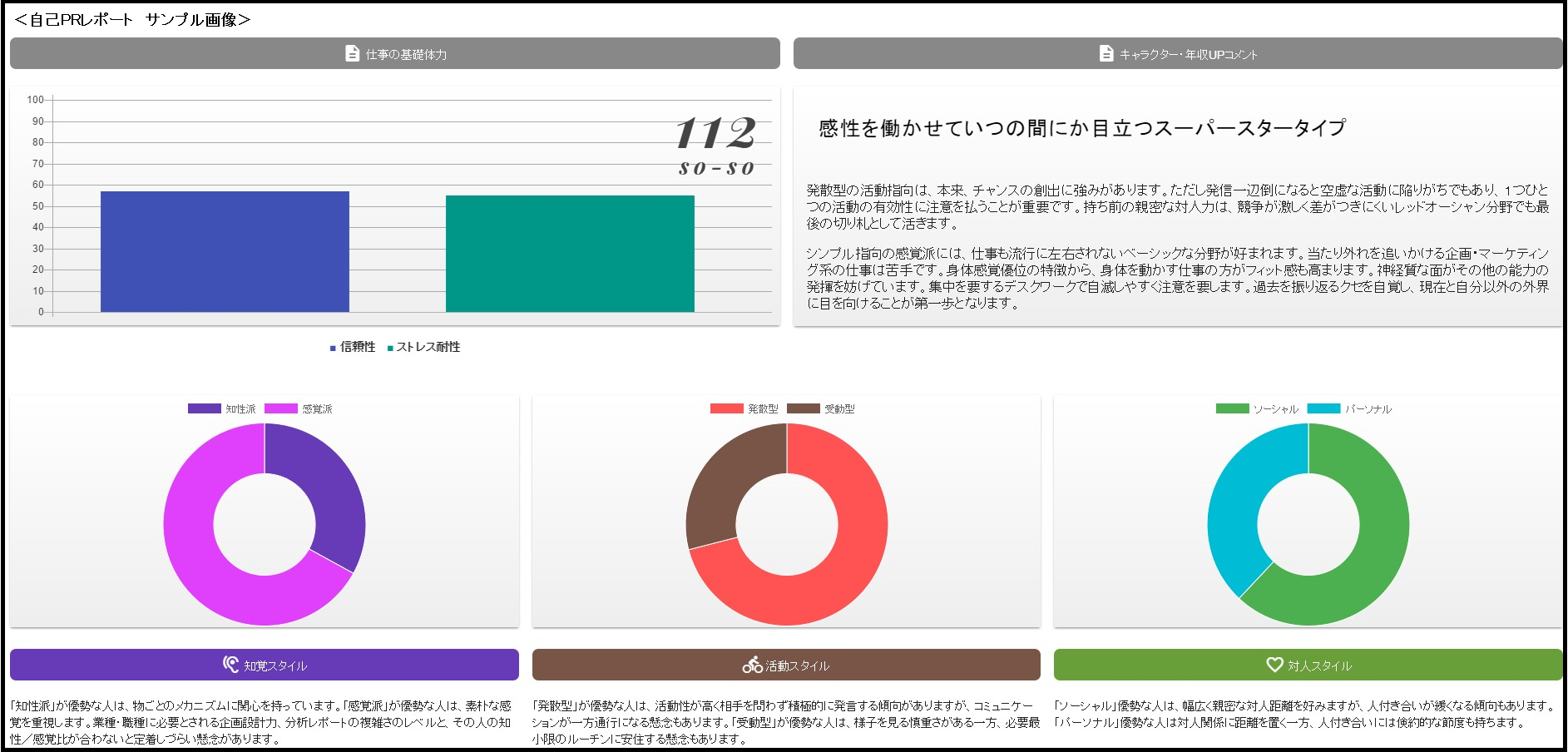The width and height of the screenshot is (1568, 752).
Task: Click paragraph starting 発散型の活動指向は
Action: [x=1178, y=206]
